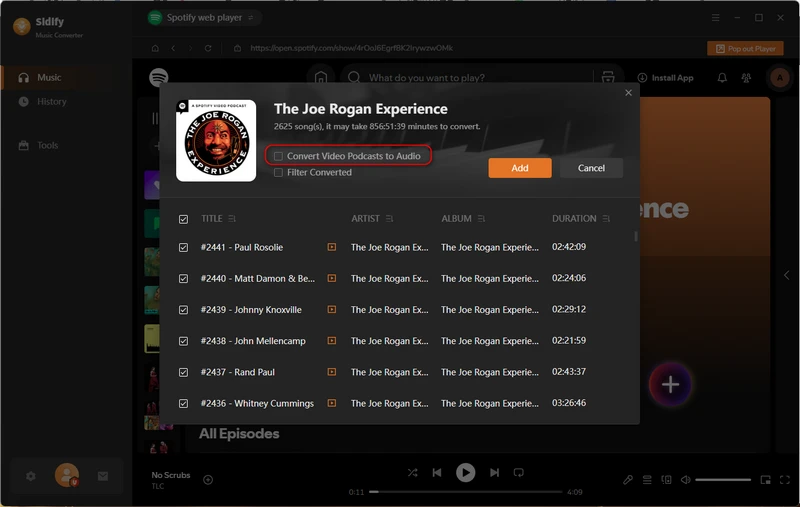Go to browser home page icon
This screenshot has width=800, height=507.
[155, 48]
